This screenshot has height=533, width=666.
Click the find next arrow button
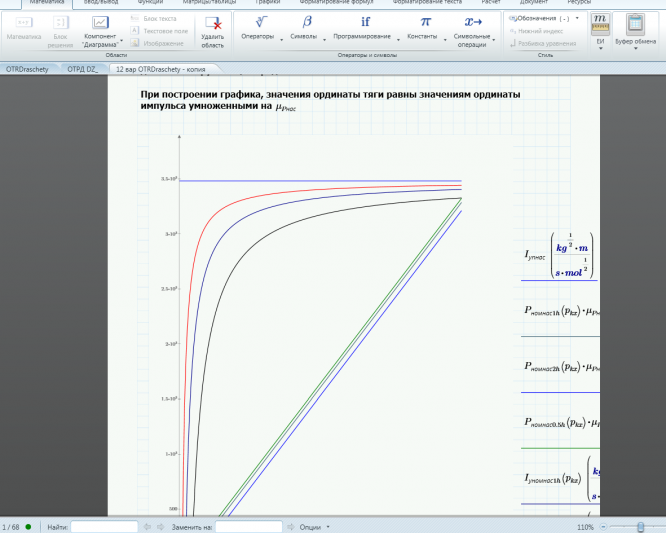pos(161,526)
